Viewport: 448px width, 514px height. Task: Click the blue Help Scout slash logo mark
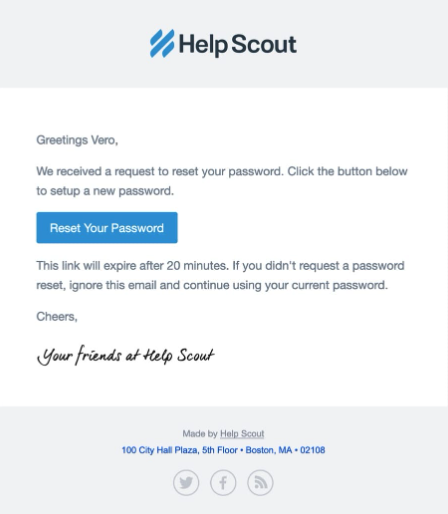click(x=162, y=43)
